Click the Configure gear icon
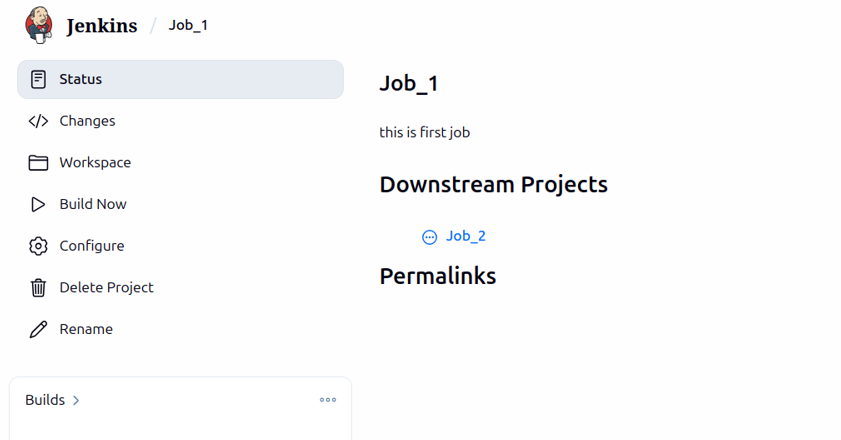The image size is (841, 440). coord(38,246)
